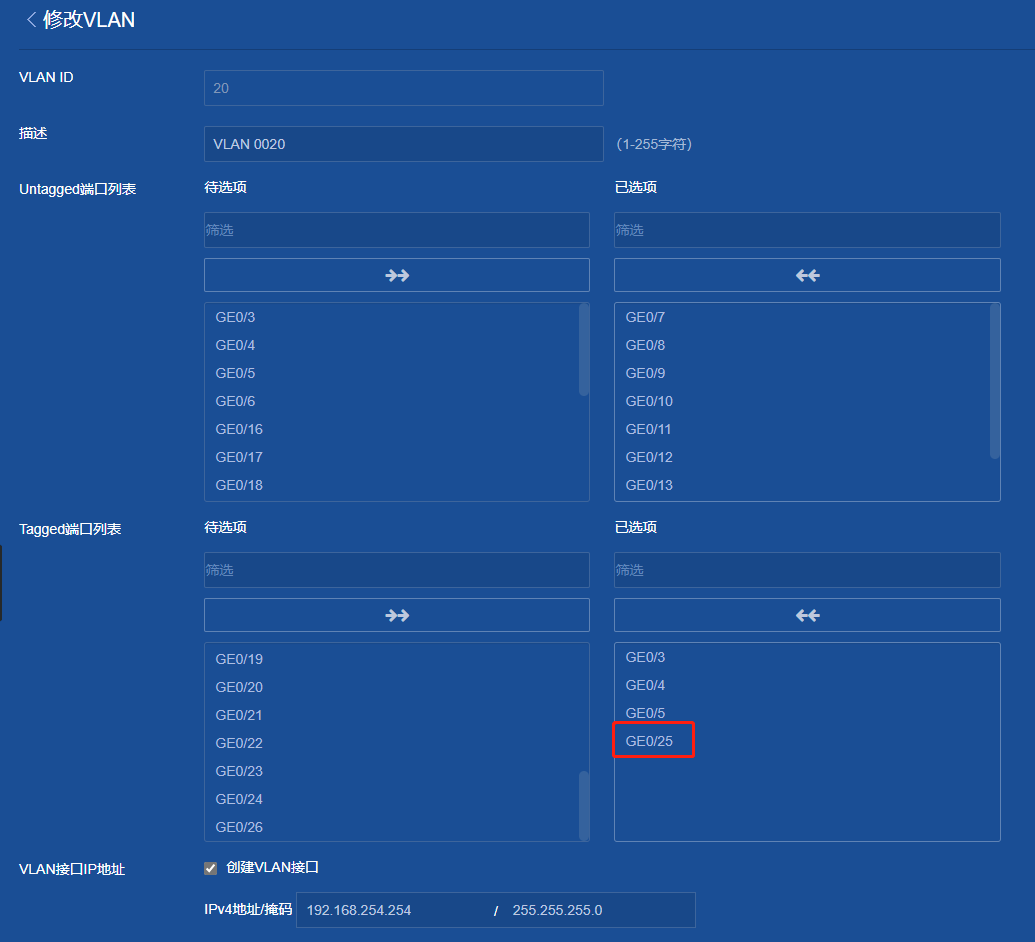The width and height of the screenshot is (1035, 942).
Task: Remove selected ports from Tagged list
Action: point(807,615)
